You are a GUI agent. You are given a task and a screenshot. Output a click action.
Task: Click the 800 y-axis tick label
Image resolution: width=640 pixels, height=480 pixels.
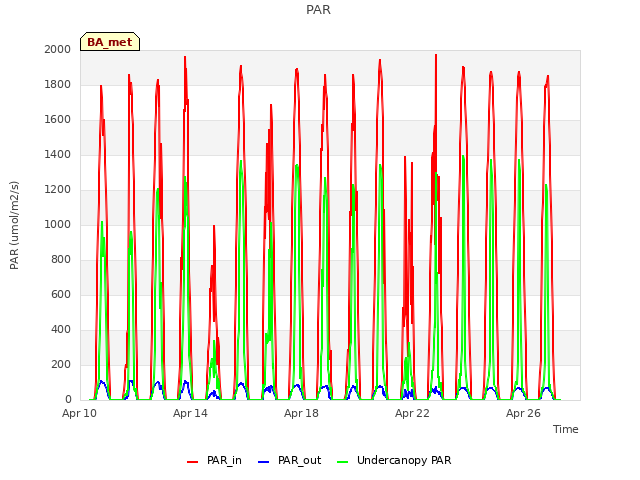pos(61,260)
